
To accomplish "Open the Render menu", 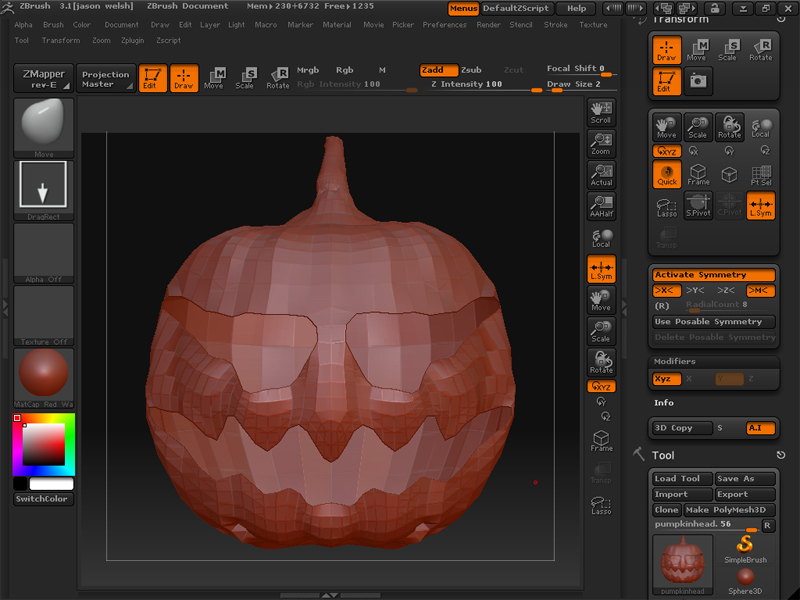I will point(488,24).
